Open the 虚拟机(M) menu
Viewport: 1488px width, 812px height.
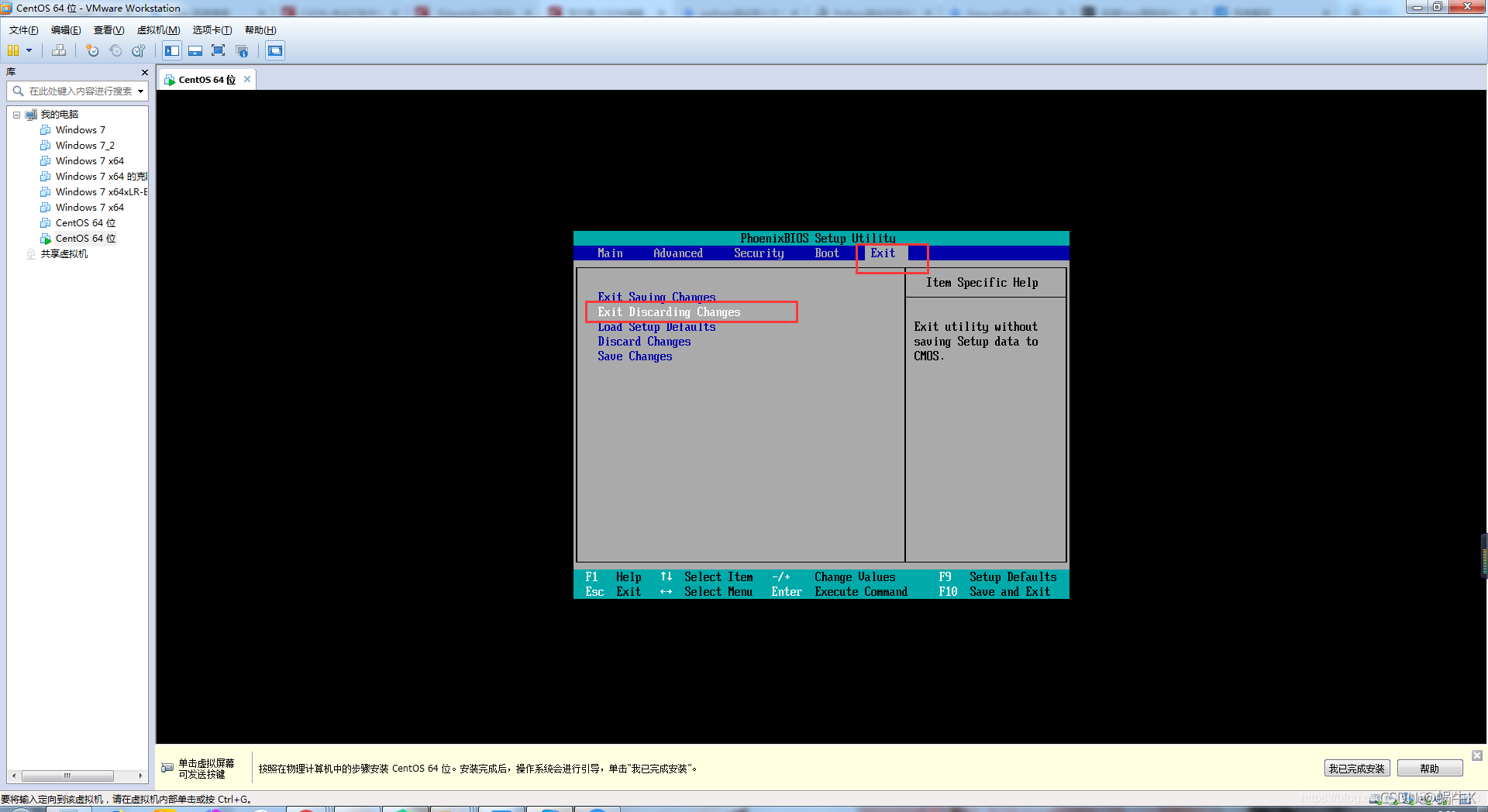tap(158, 30)
